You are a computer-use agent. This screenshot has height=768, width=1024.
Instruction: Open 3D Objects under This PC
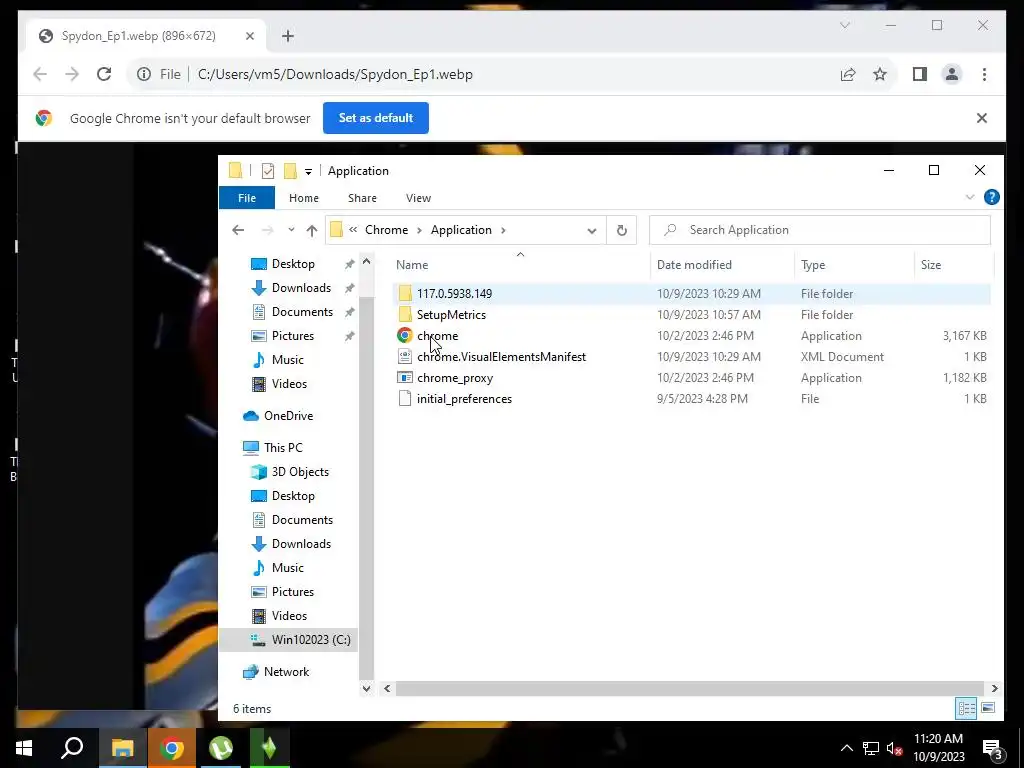click(x=300, y=472)
